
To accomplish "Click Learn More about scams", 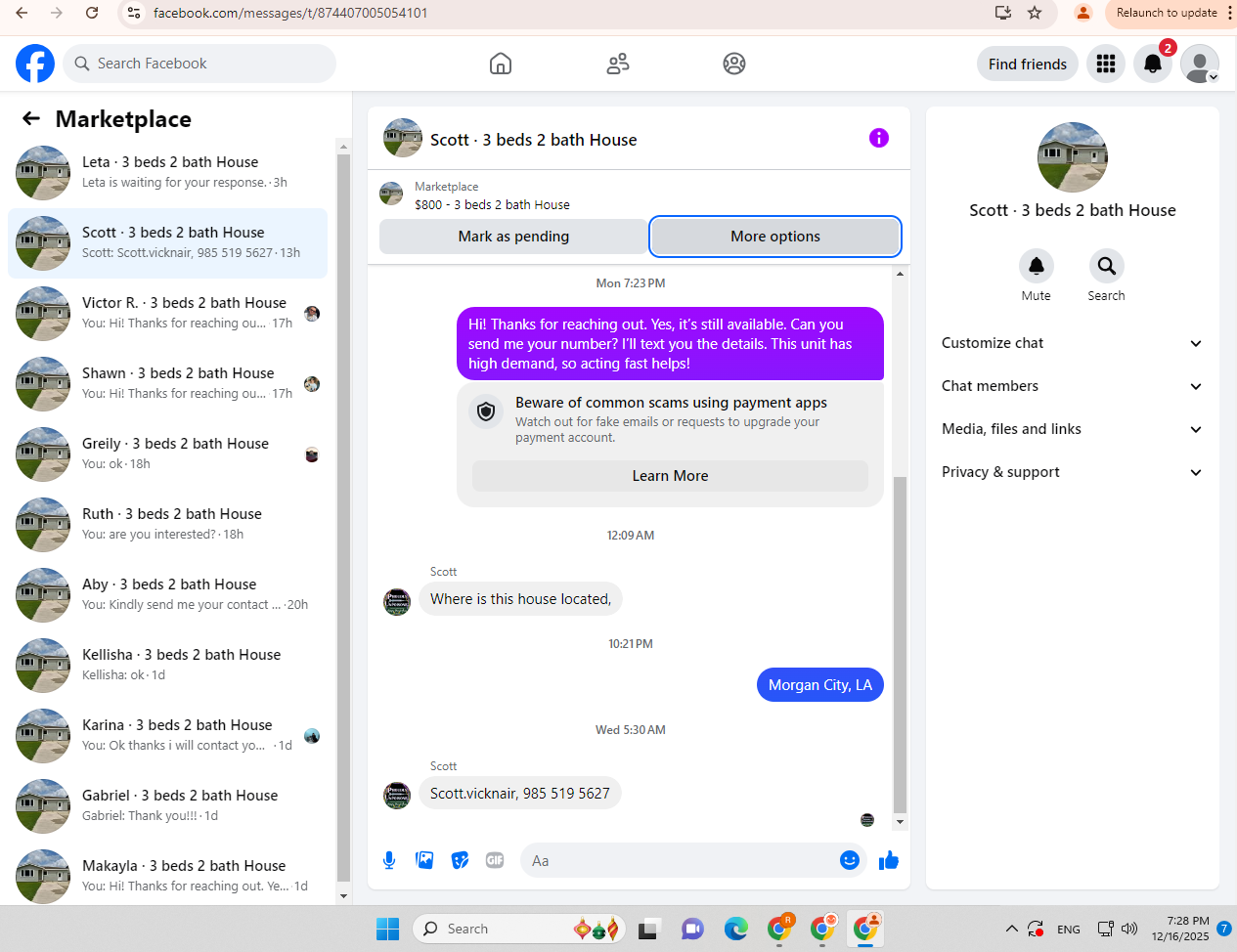I will [670, 476].
